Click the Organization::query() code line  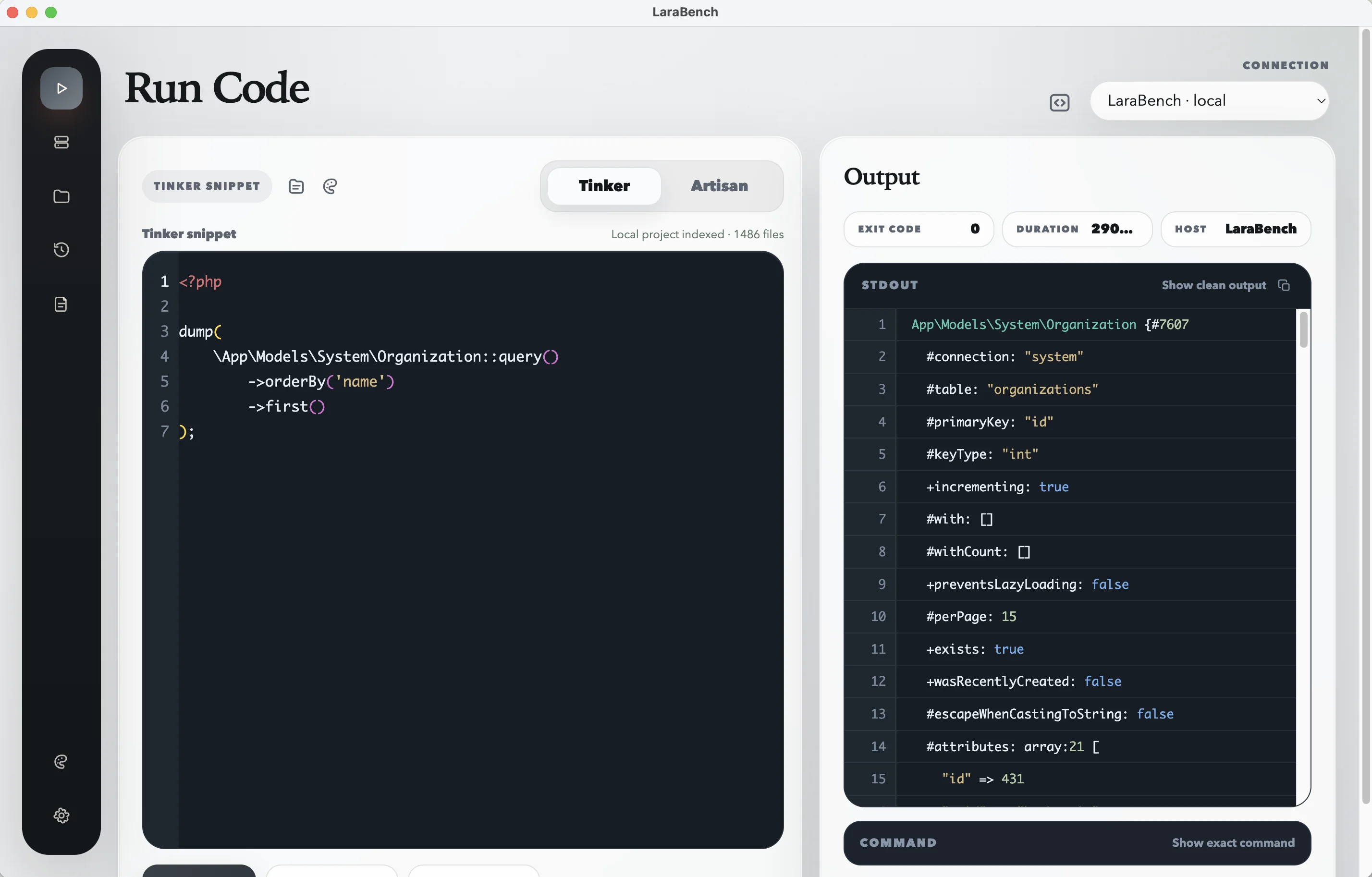tap(386, 356)
